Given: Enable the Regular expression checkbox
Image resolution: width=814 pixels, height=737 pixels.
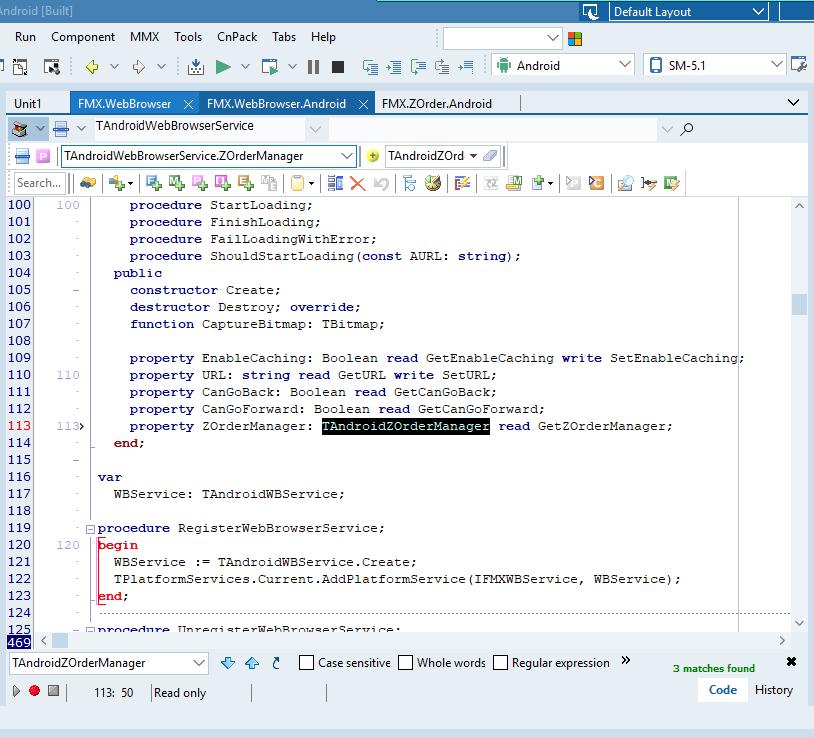Looking at the screenshot, I should coord(500,663).
